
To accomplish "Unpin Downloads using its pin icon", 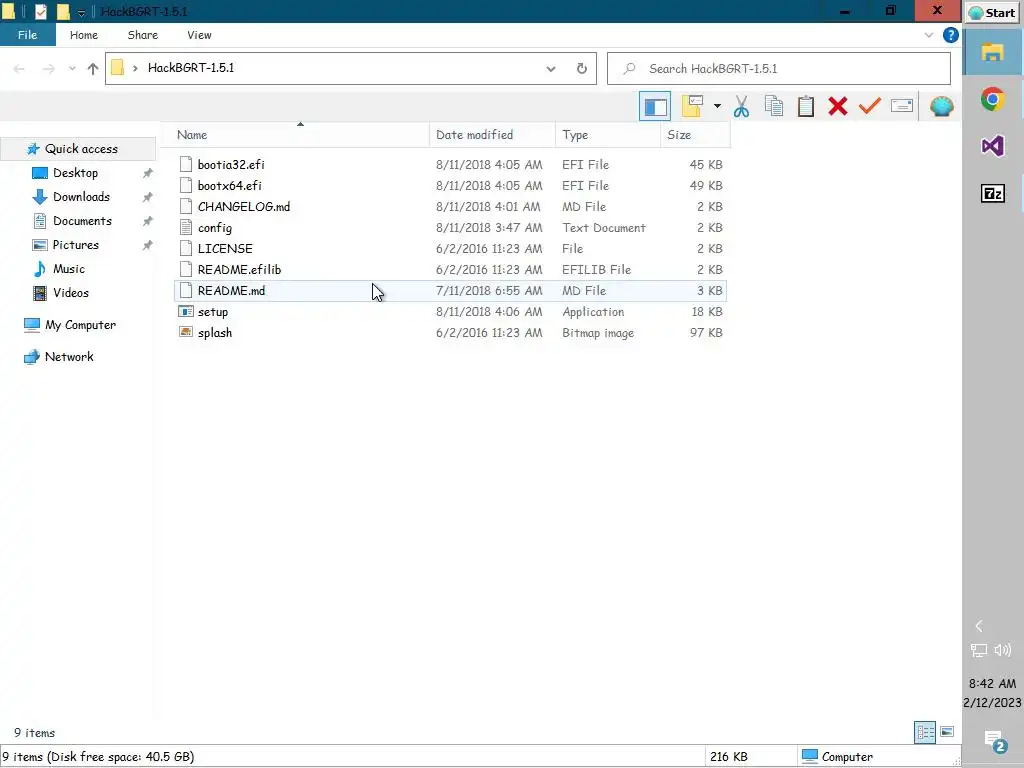I will 148,197.
